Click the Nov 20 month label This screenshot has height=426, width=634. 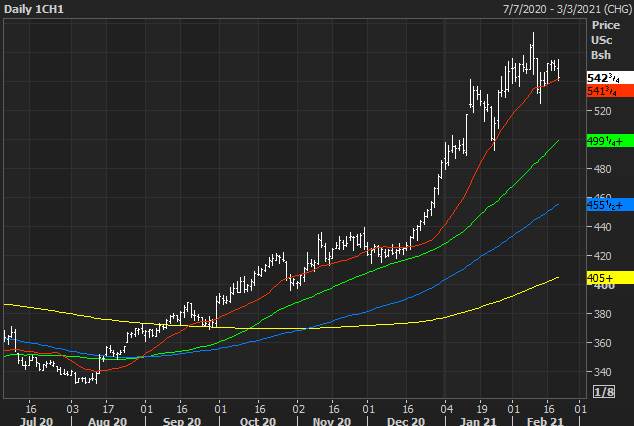click(332, 421)
